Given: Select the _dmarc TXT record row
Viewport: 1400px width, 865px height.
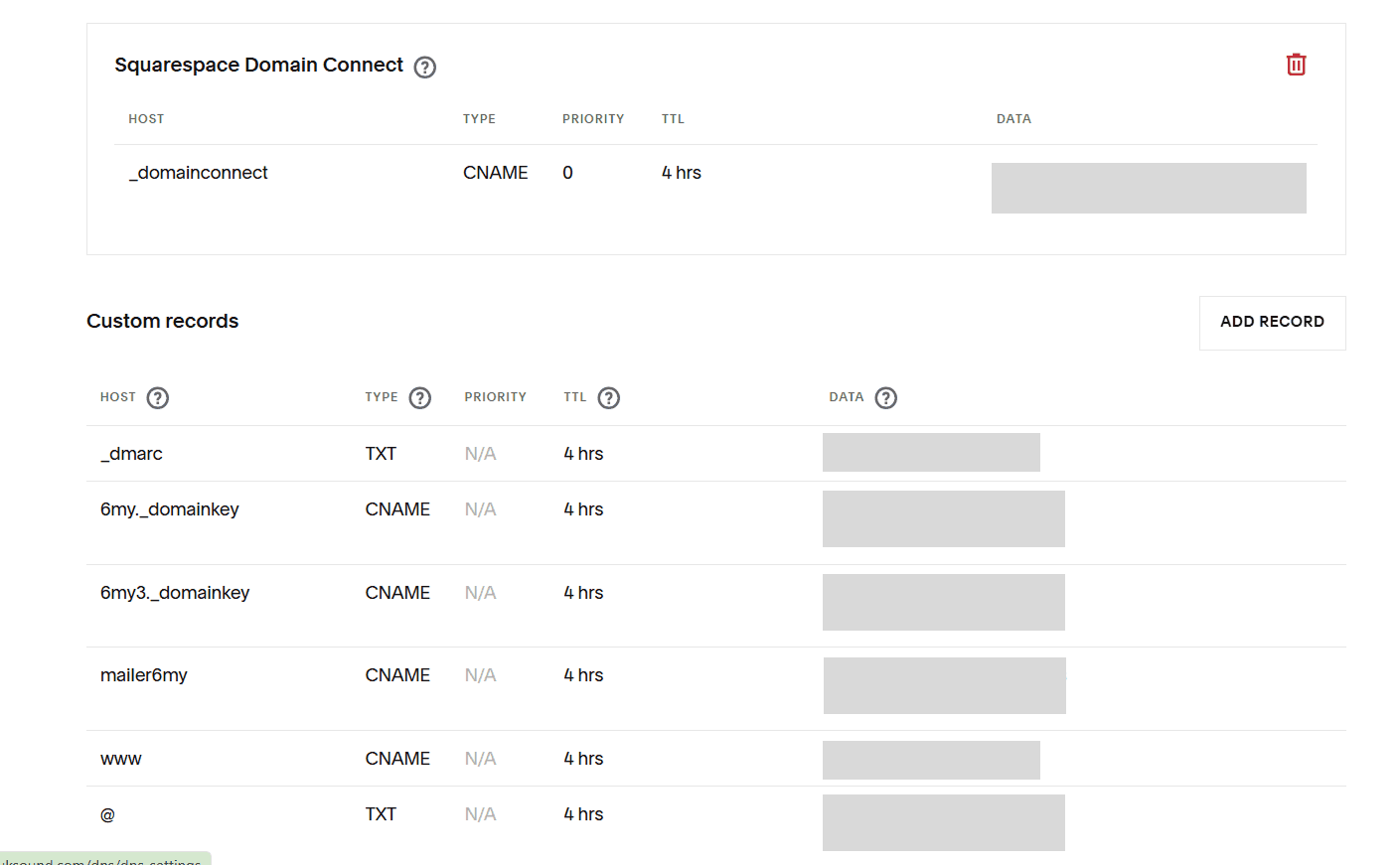Looking at the screenshot, I should click(715, 454).
